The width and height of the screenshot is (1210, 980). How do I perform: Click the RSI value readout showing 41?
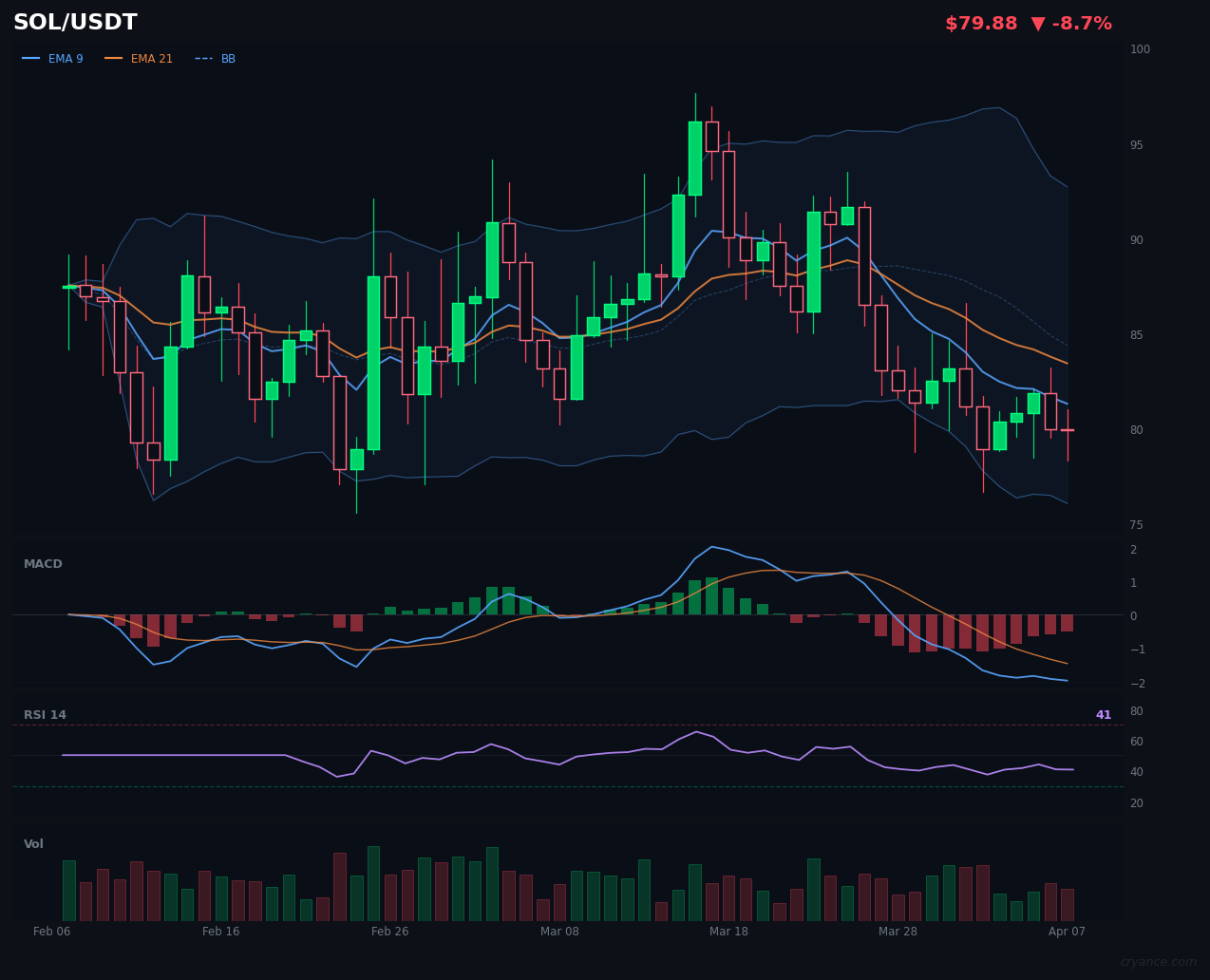tap(1103, 714)
